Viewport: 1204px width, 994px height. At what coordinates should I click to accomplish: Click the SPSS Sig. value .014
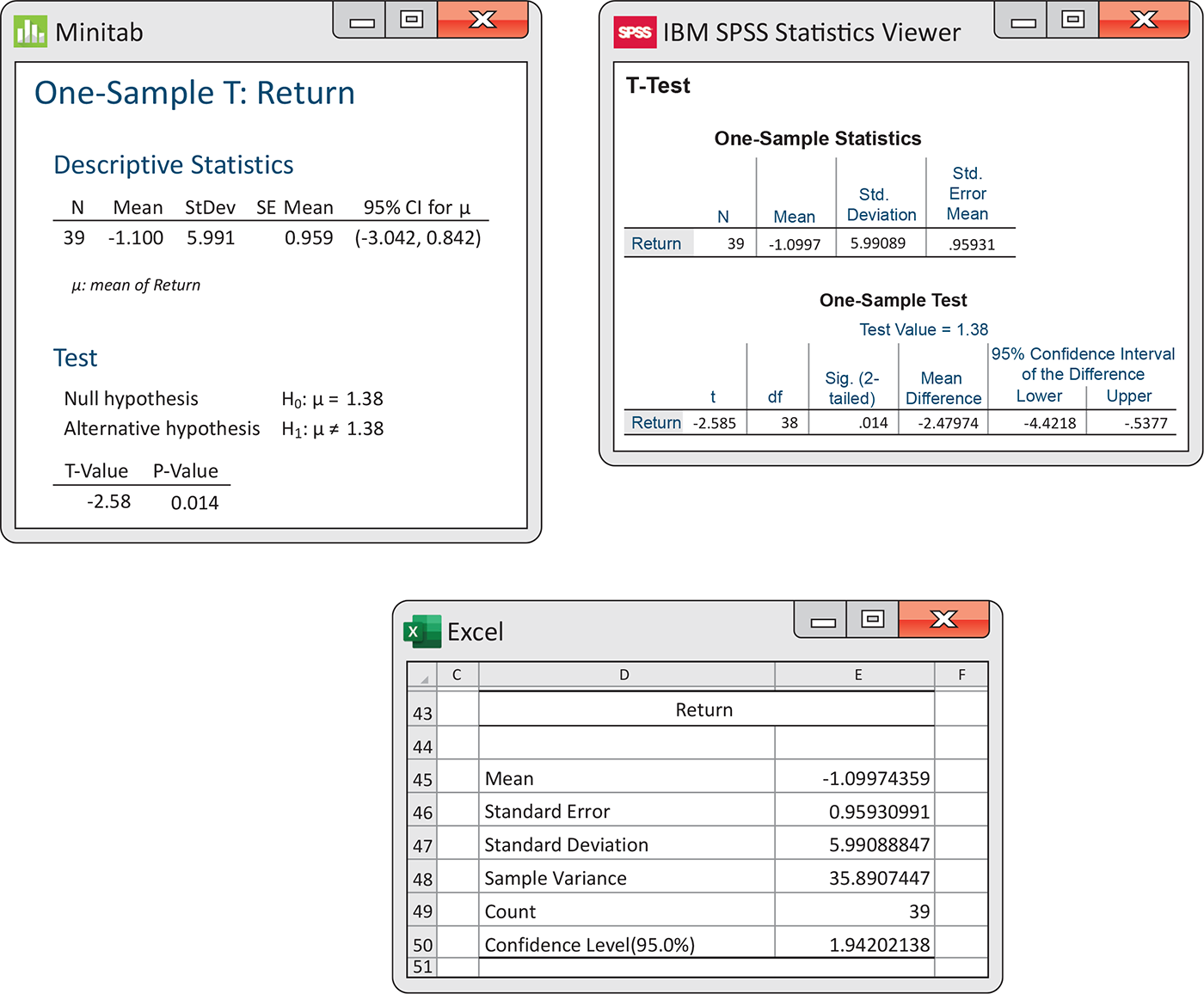coord(873,423)
